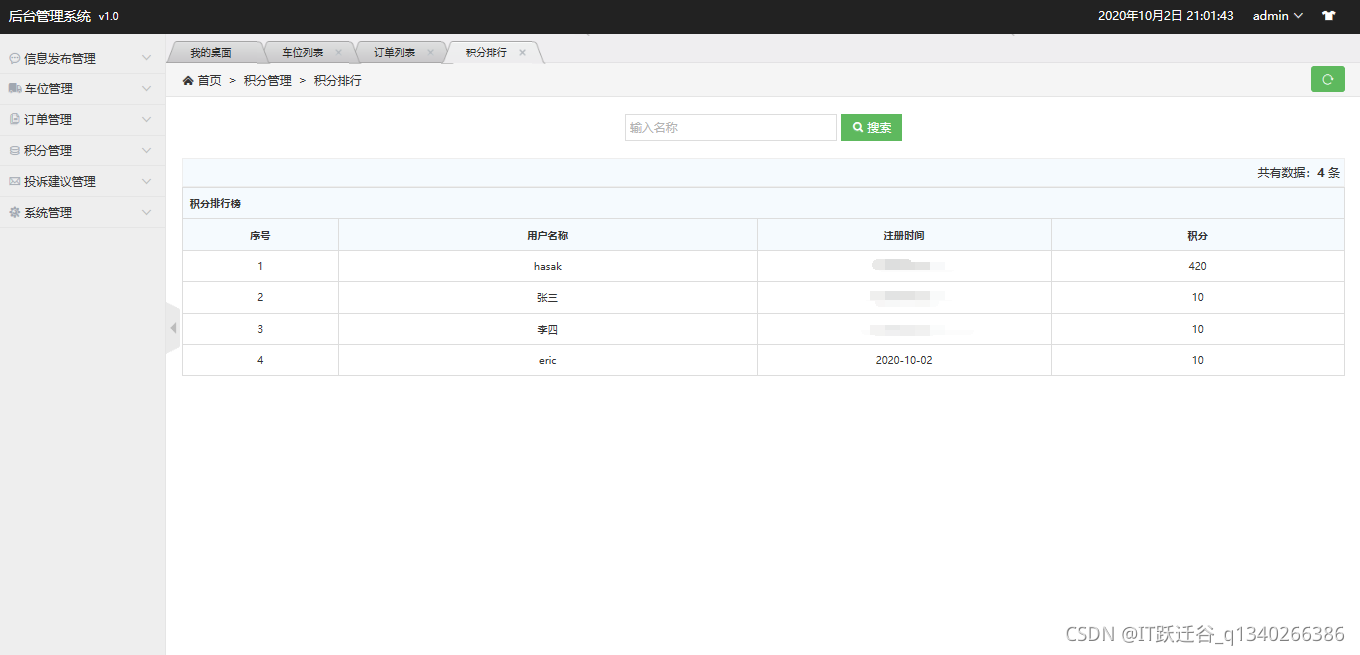The width and height of the screenshot is (1360, 655).
Task: Select the 李四 user name cell
Action: coord(548,329)
